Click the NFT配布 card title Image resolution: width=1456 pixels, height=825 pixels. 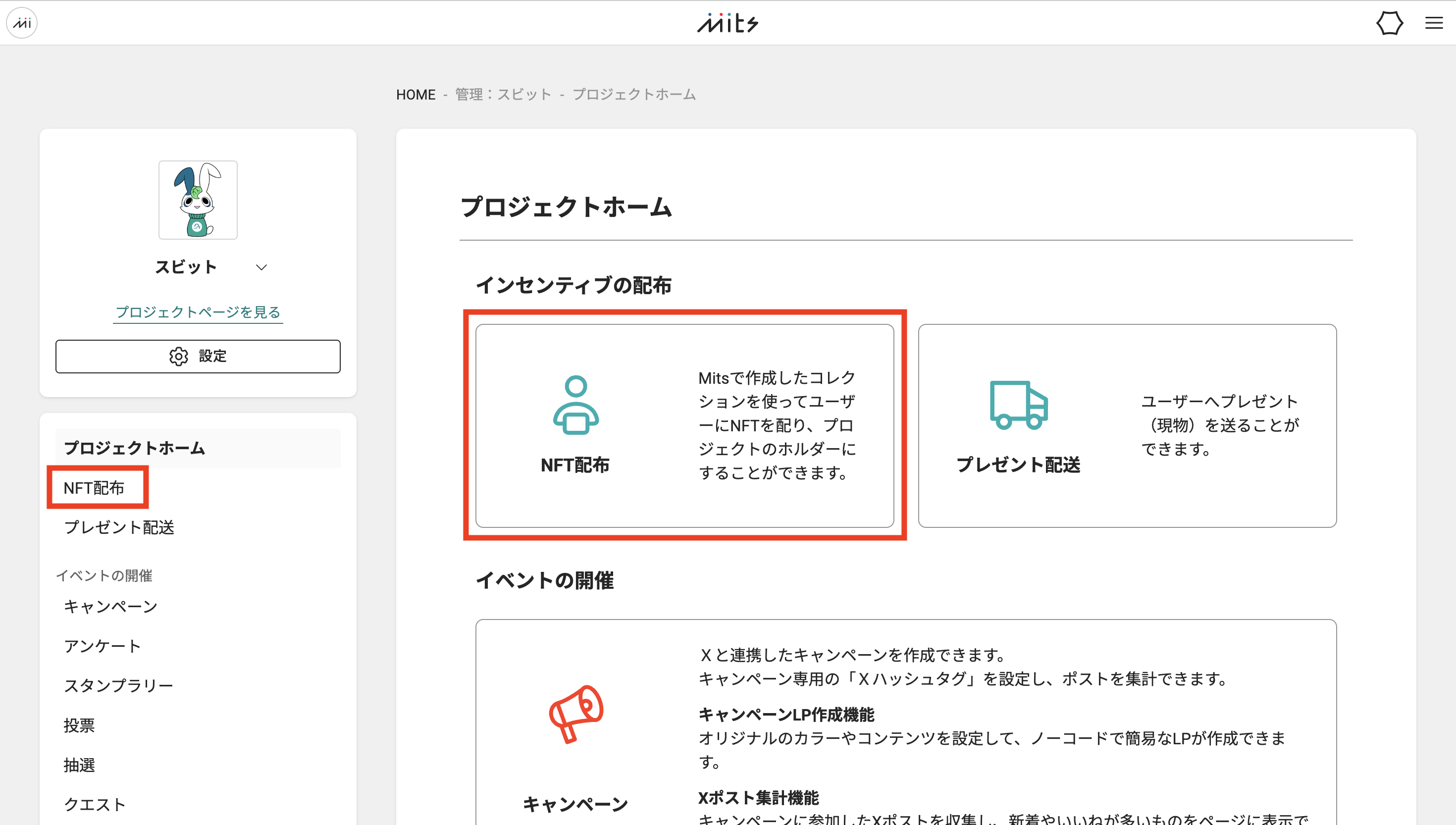(575, 464)
